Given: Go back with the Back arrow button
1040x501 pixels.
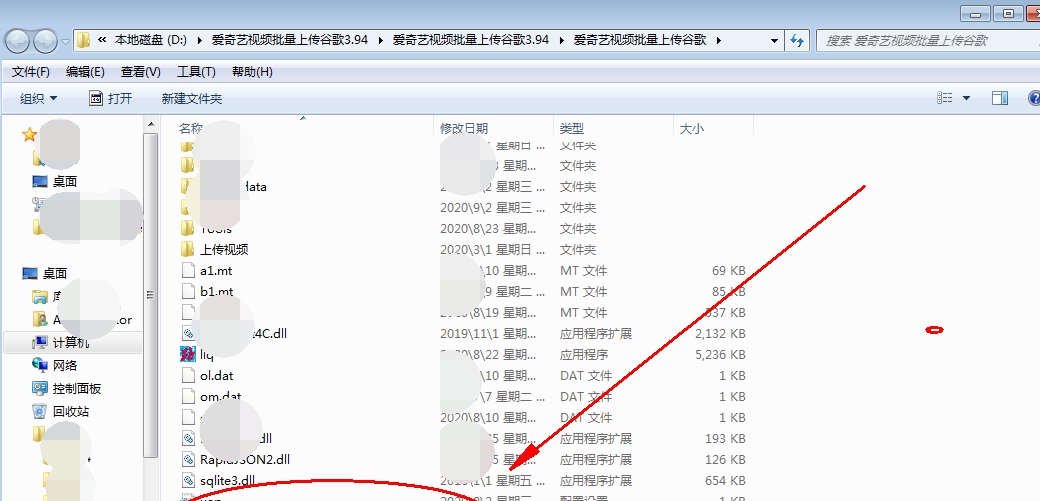Looking at the screenshot, I should click(17, 41).
